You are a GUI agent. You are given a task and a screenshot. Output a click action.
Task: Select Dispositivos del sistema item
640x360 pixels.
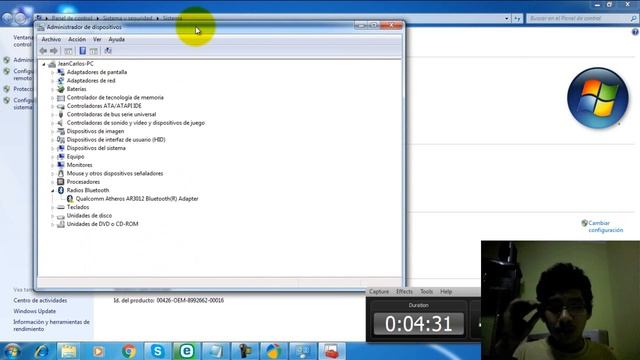coord(96,148)
